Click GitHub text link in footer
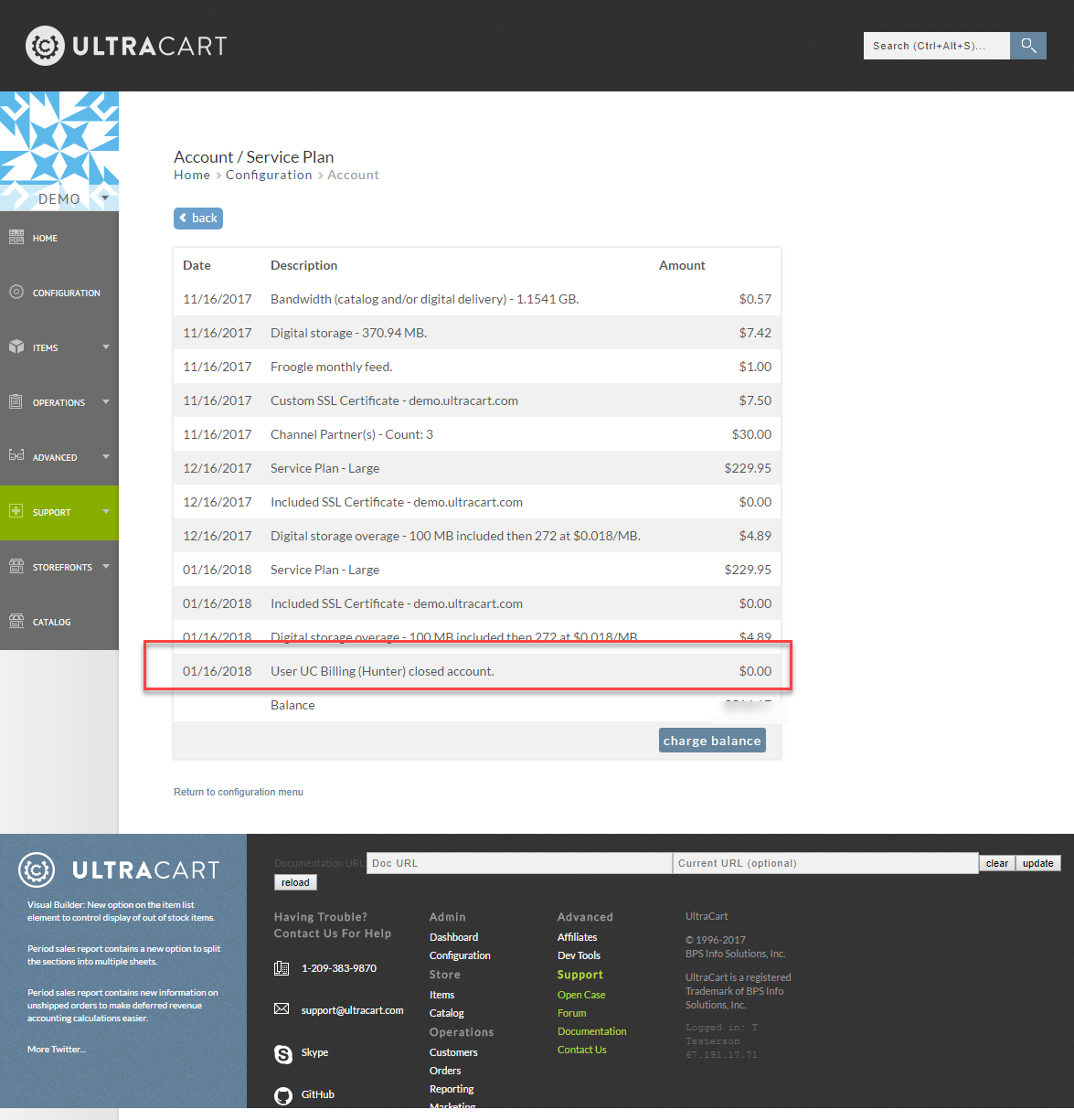 (318, 1094)
